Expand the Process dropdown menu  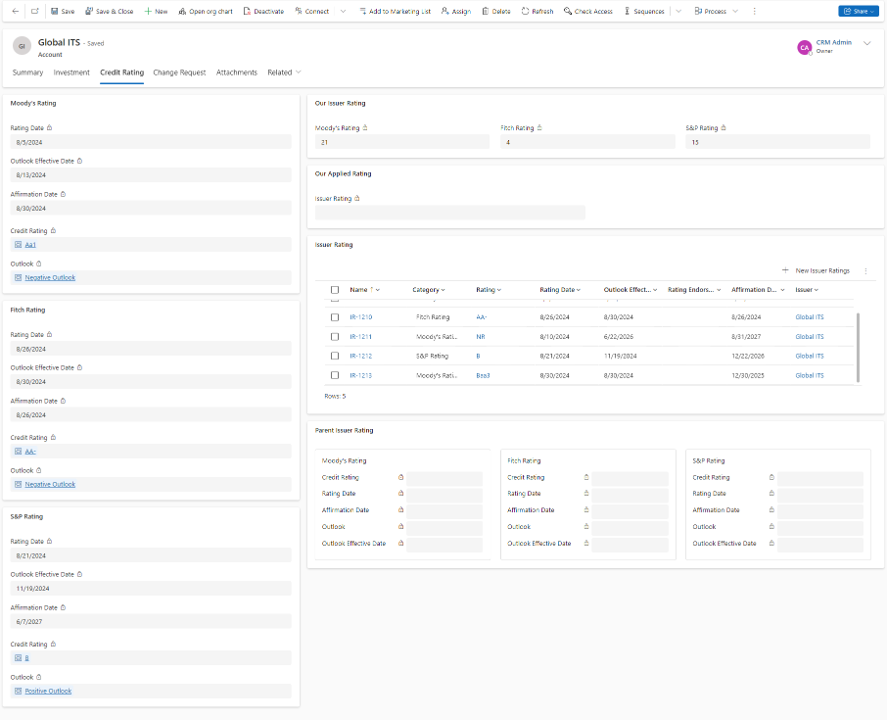click(716, 11)
